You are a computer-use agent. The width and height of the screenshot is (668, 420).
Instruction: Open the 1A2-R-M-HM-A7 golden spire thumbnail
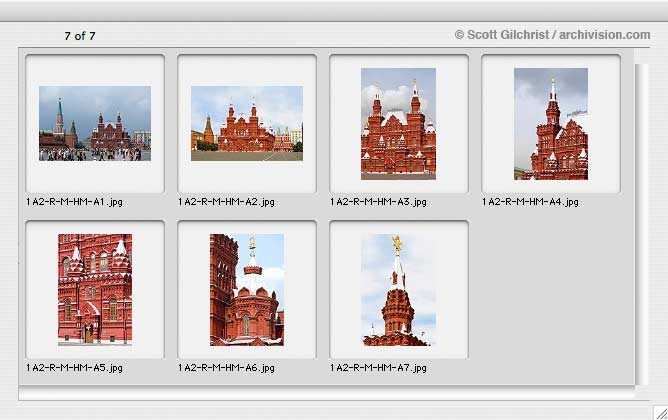point(398,289)
